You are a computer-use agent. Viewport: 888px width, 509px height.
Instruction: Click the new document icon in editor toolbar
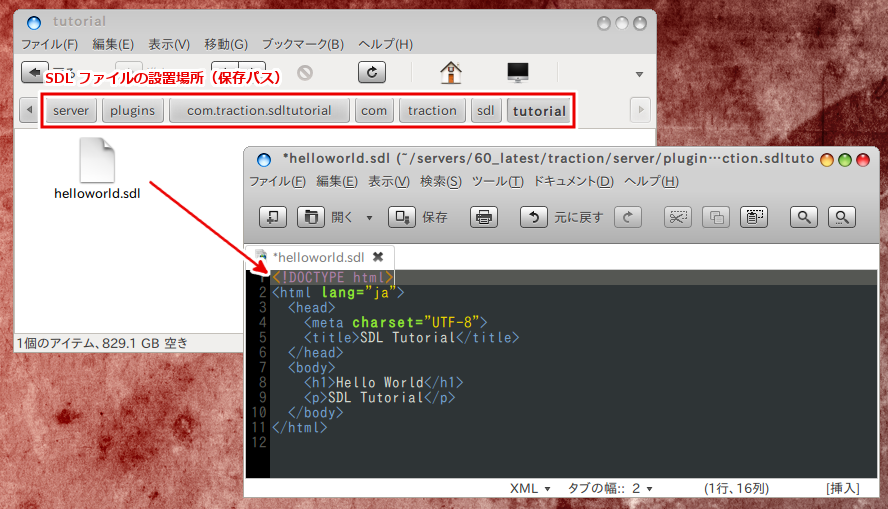[273, 217]
